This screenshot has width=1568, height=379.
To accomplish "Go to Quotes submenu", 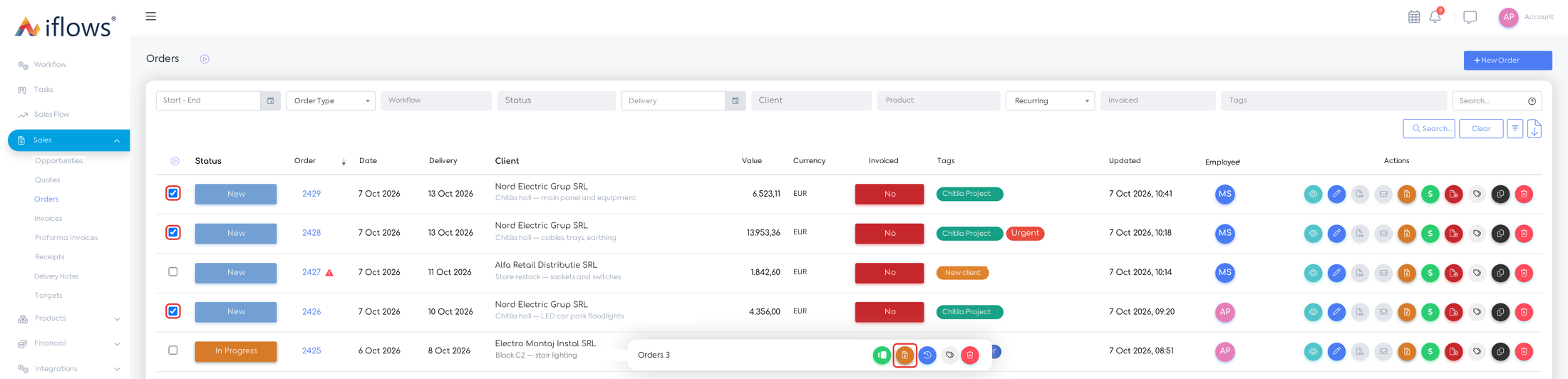I will tap(48, 180).
